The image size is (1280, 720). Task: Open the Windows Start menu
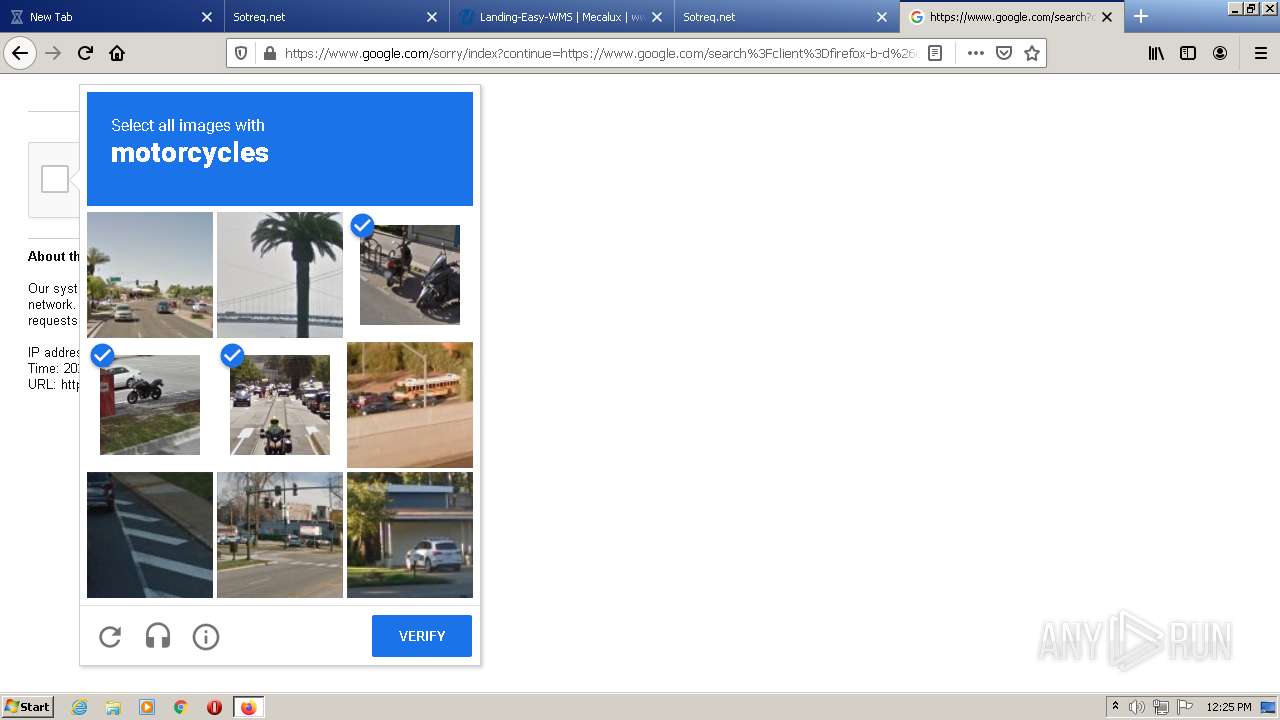(27, 707)
